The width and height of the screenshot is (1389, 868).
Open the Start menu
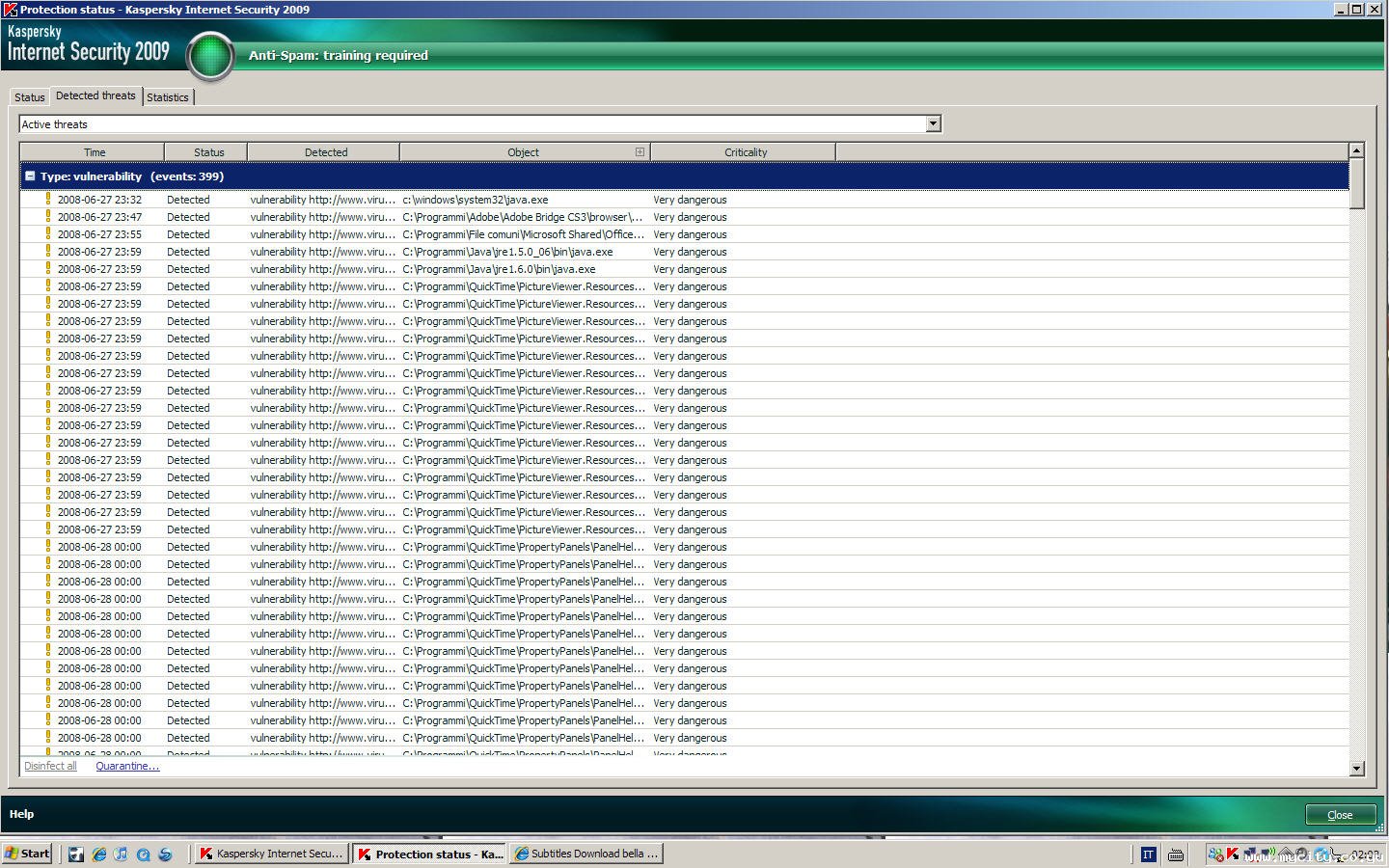click(x=27, y=854)
